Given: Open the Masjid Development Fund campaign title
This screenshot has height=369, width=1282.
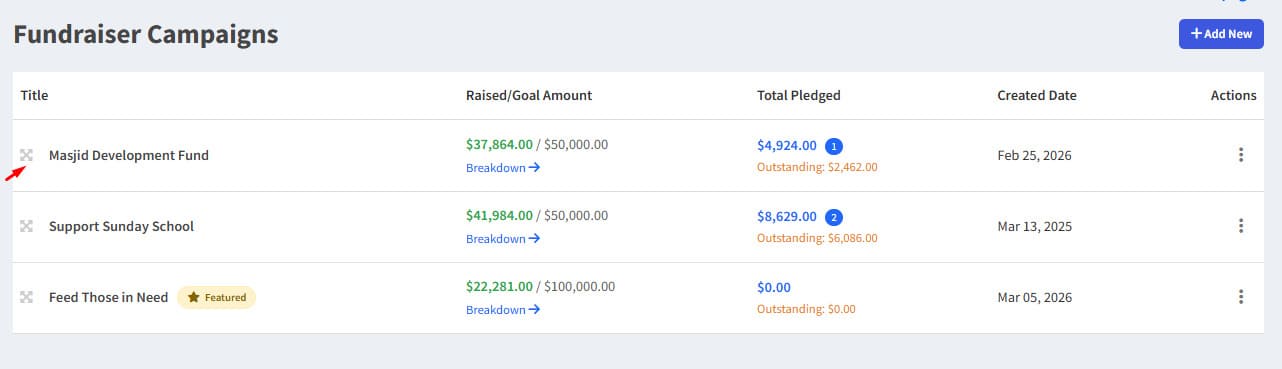Looking at the screenshot, I should point(129,155).
